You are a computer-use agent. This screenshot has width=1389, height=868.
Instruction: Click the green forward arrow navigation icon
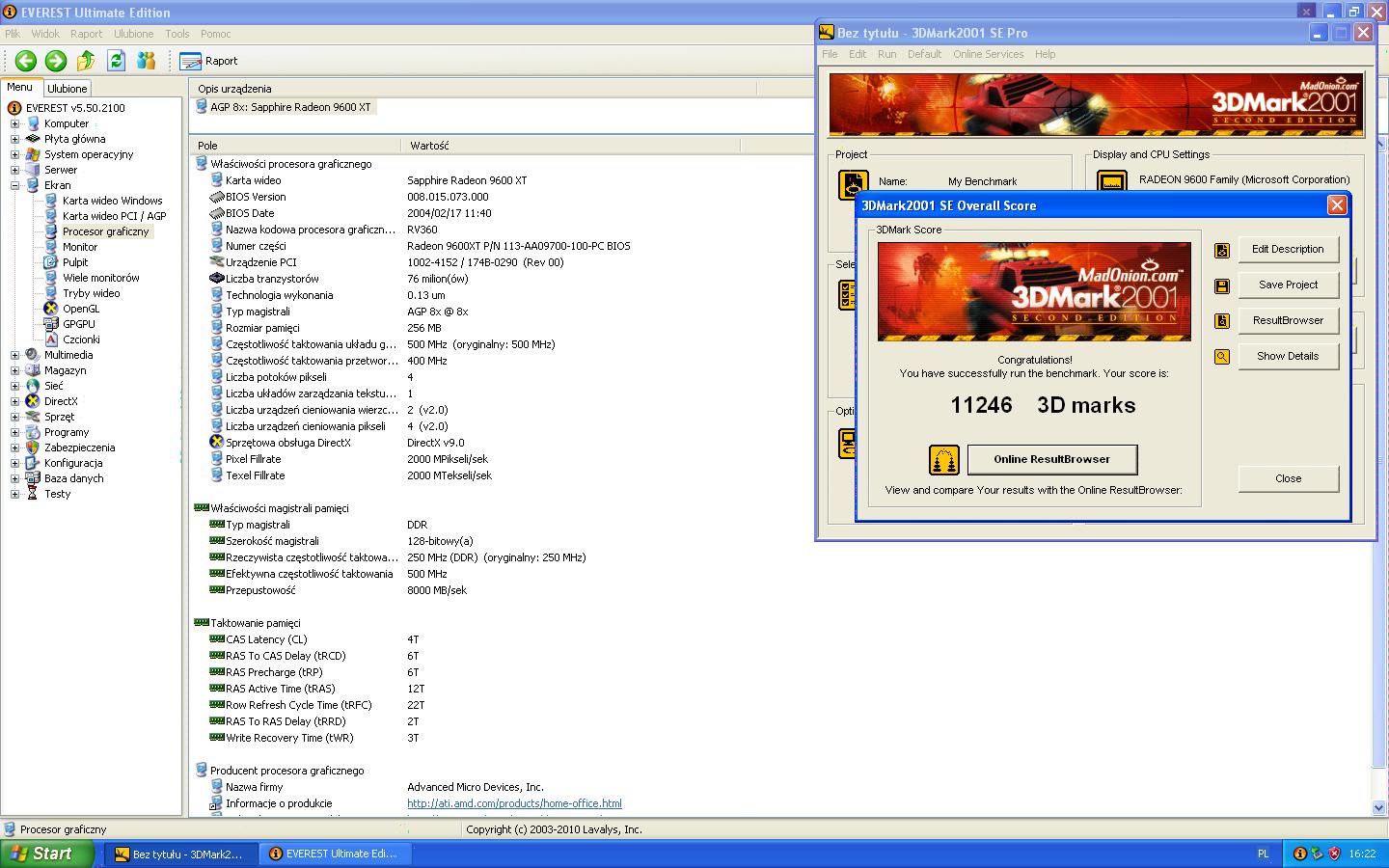[x=56, y=60]
